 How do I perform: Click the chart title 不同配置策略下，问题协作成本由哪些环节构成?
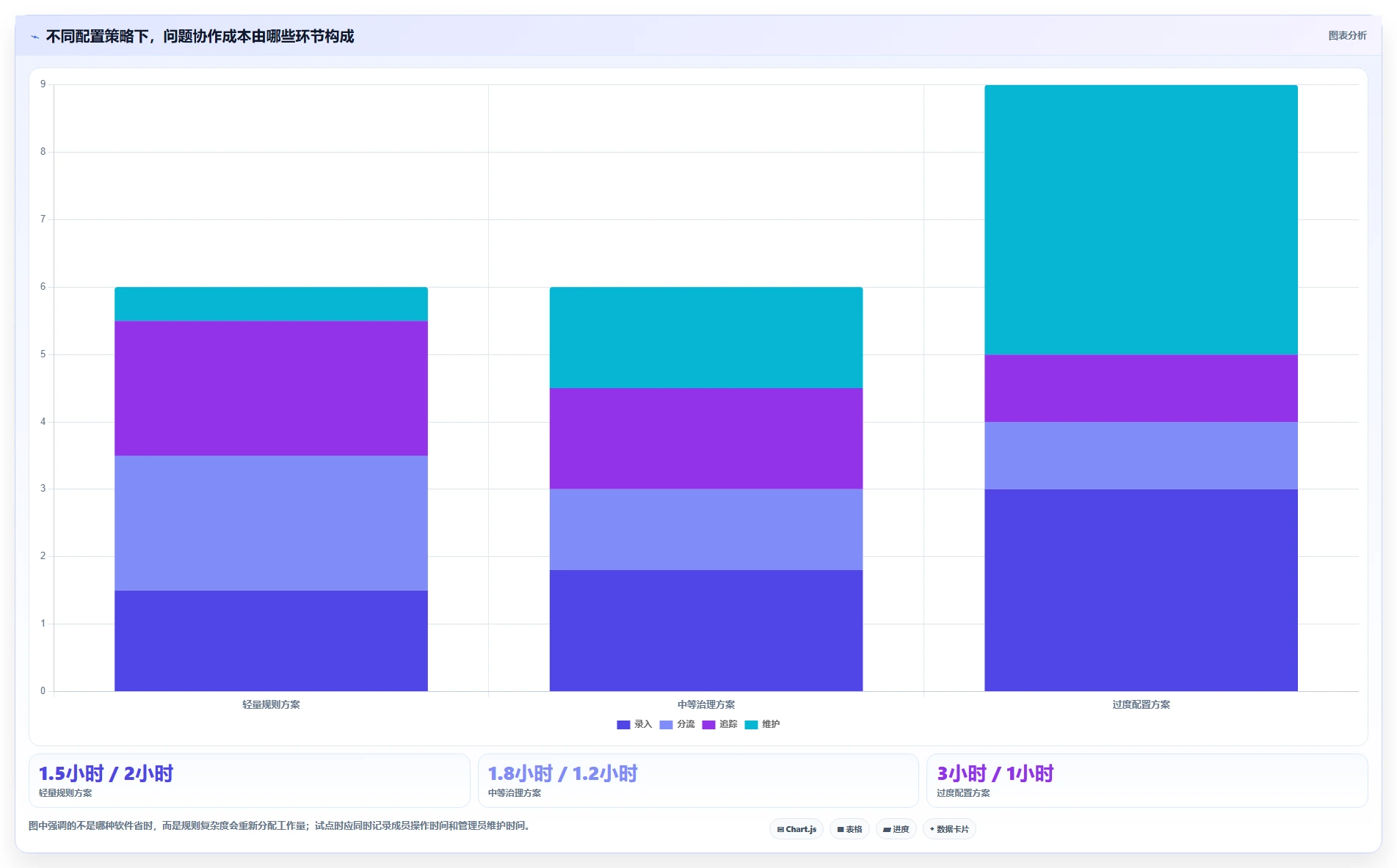(x=200, y=37)
